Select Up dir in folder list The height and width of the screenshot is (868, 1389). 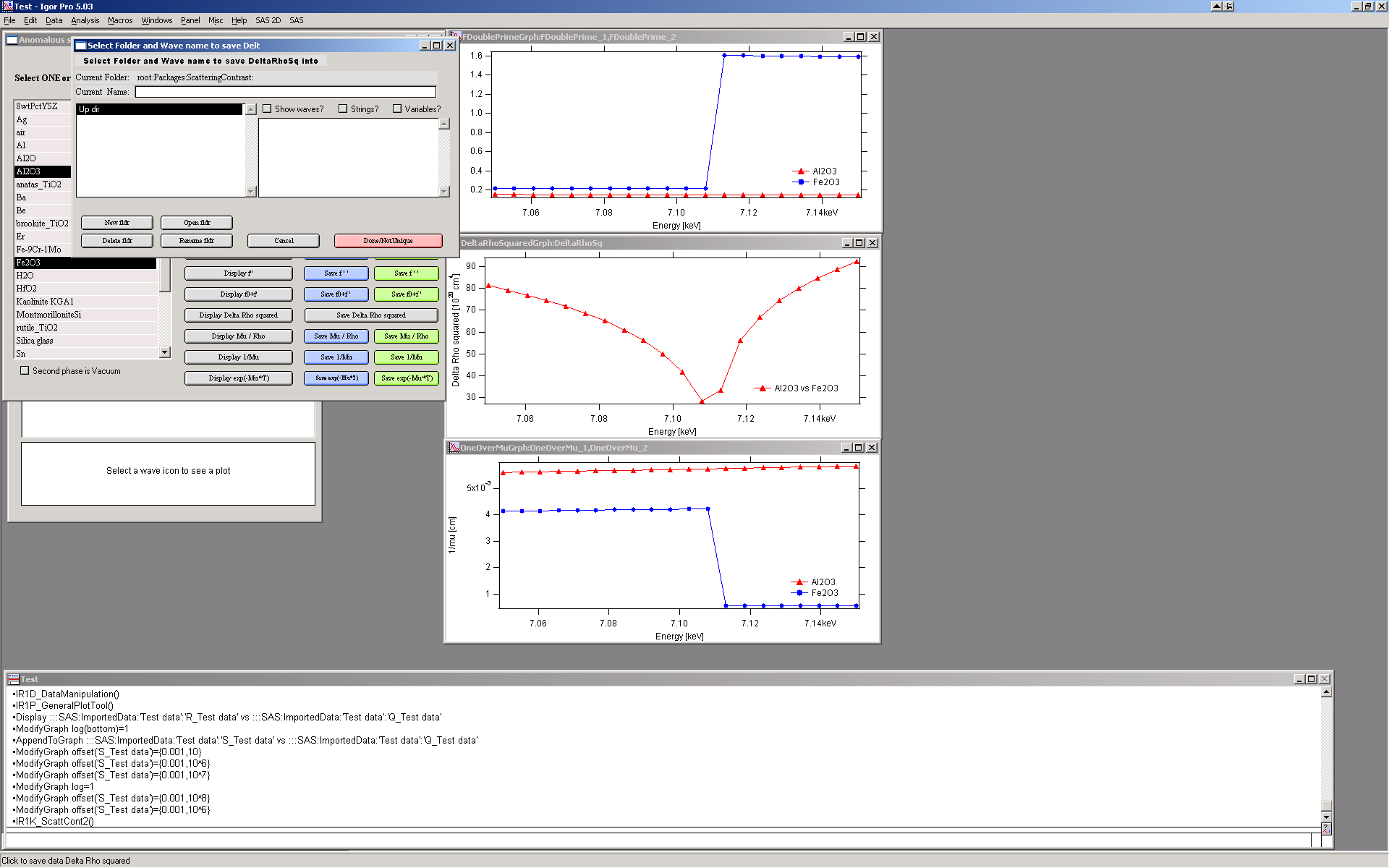point(159,109)
